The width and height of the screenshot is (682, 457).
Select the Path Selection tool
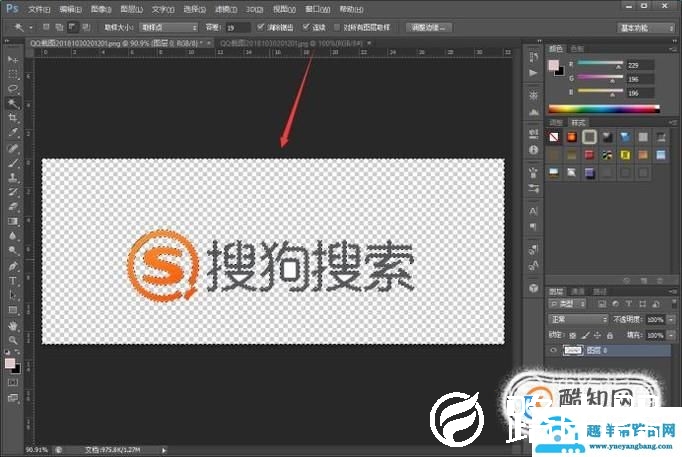13,295
